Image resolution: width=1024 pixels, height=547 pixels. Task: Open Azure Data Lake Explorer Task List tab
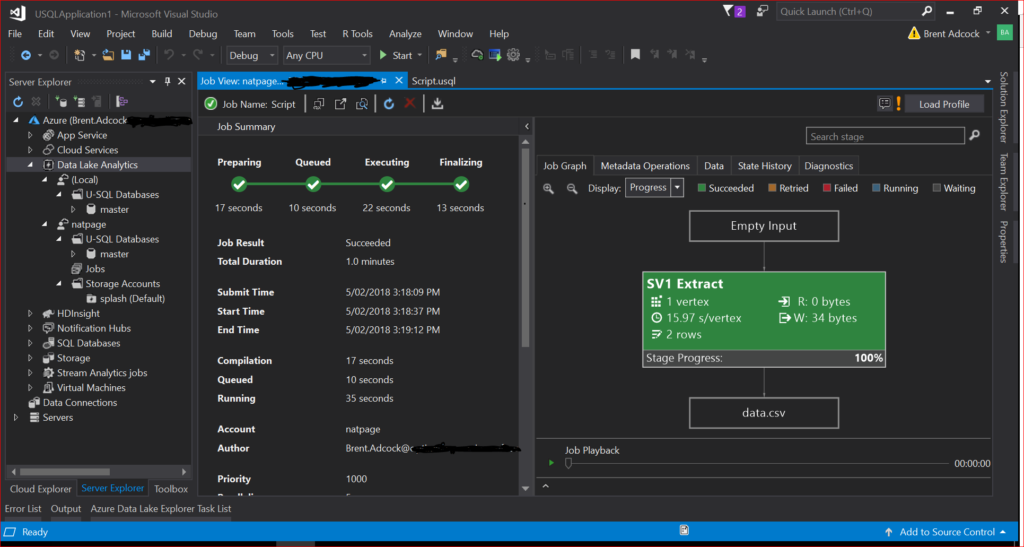[x=161, y=508]
